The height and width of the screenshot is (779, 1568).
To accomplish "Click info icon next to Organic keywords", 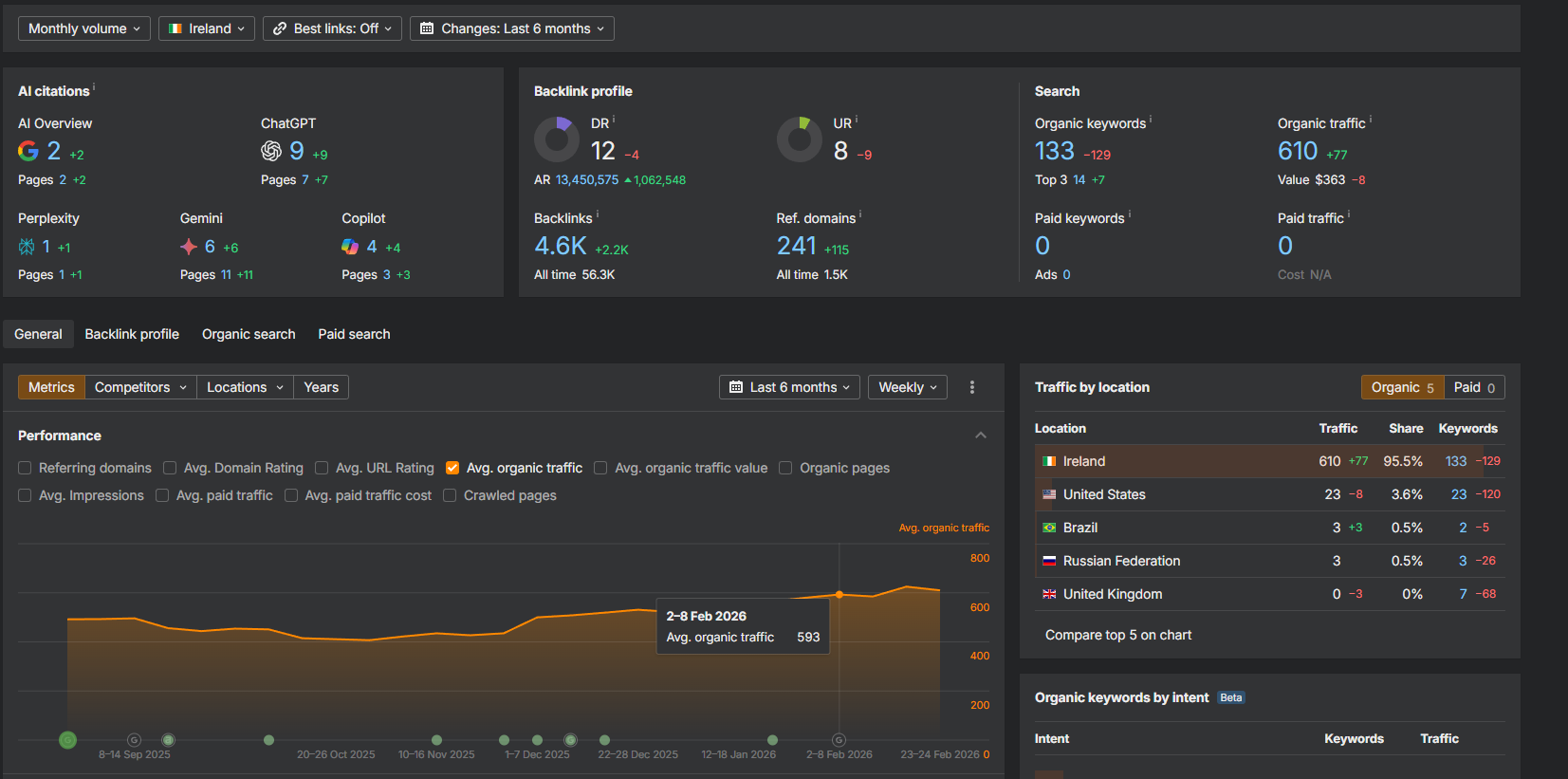I will [1151, 121].
